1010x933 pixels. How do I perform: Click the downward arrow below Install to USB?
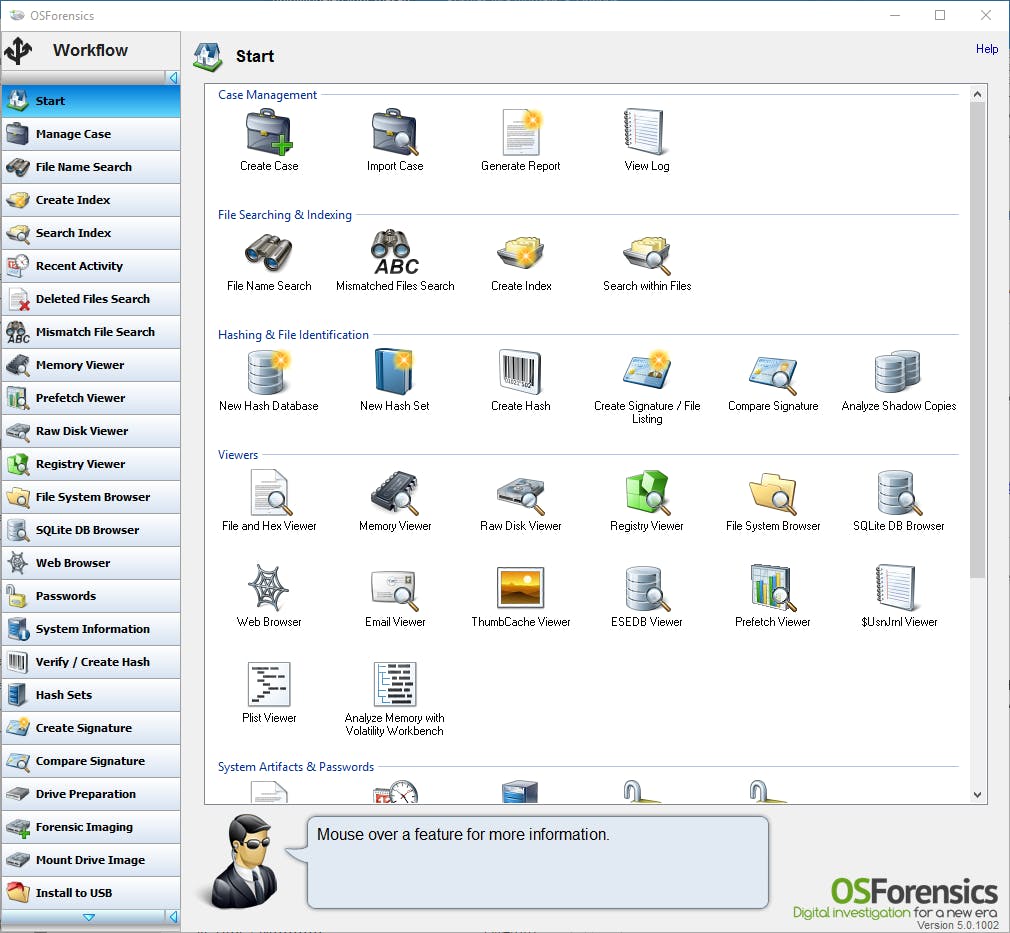[89, 917]
